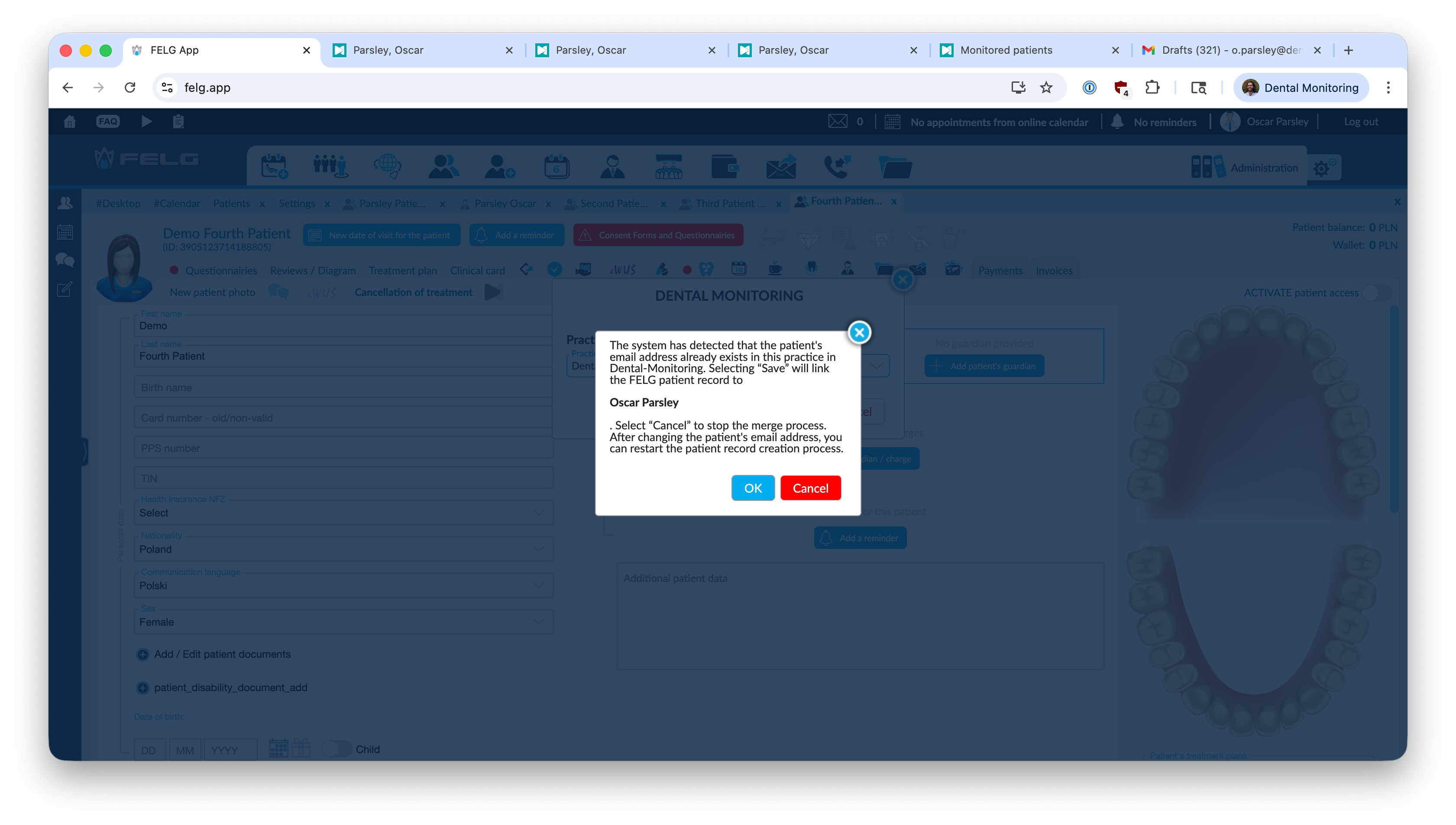This screenshot has height=825, width=1456.
Task: Cancel the merge process
Action: 810,488
